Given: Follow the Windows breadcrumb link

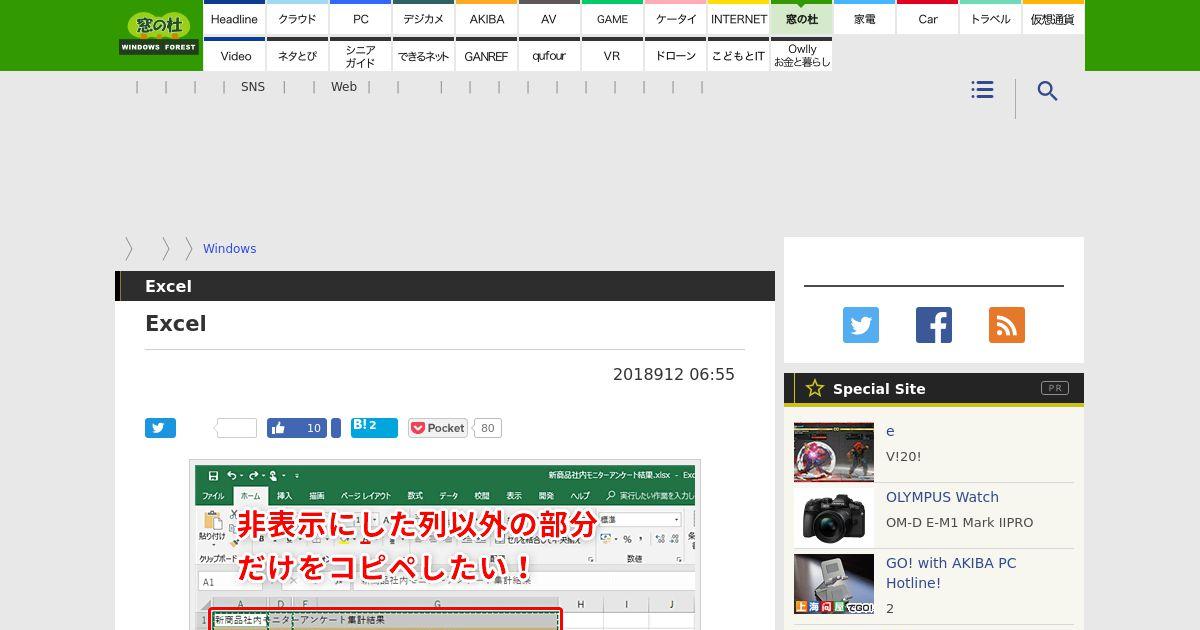Looking at the screenshot, I should tap(229, 248).
